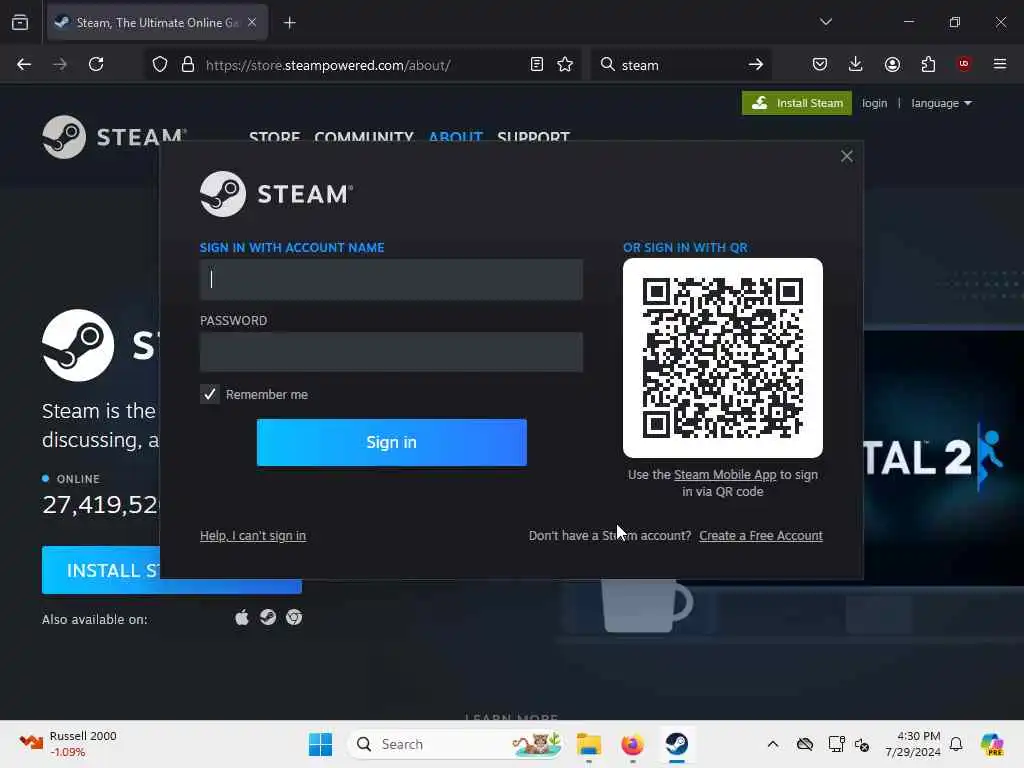Click the Steam logo in page header
The width and height of the screenshot is (1024, 768).
tap(115, 136)
